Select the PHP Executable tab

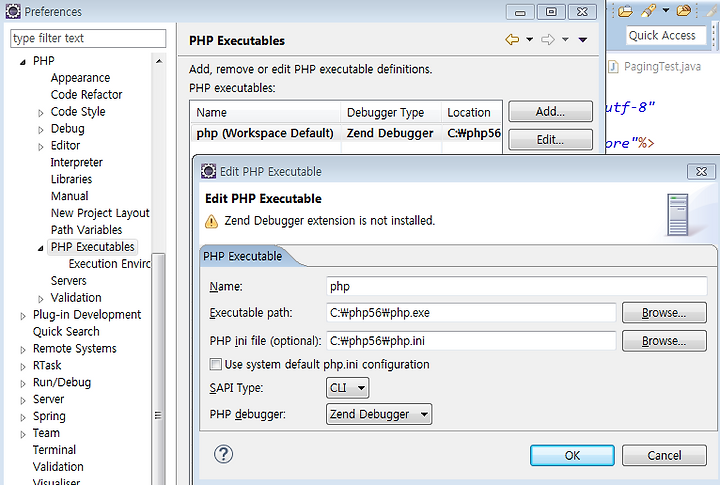click(x=242, y=256)
